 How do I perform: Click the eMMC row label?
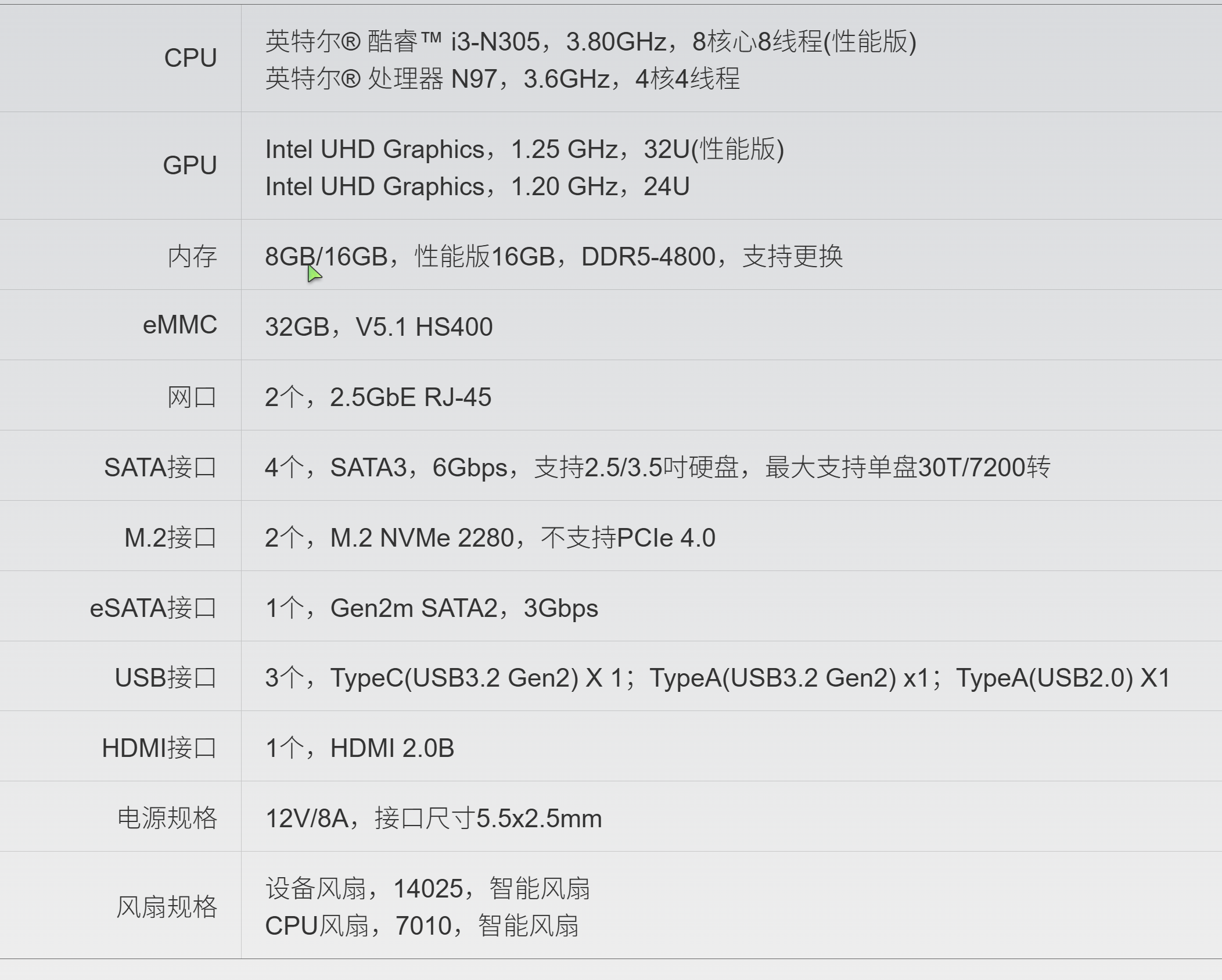180,325
